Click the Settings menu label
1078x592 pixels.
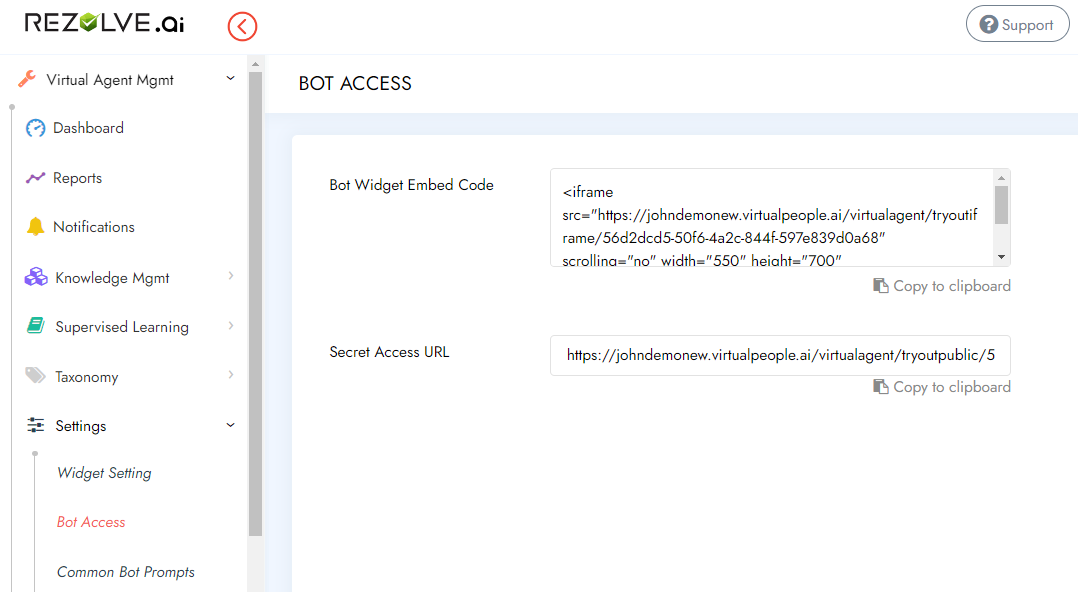(x=80, y=426)
